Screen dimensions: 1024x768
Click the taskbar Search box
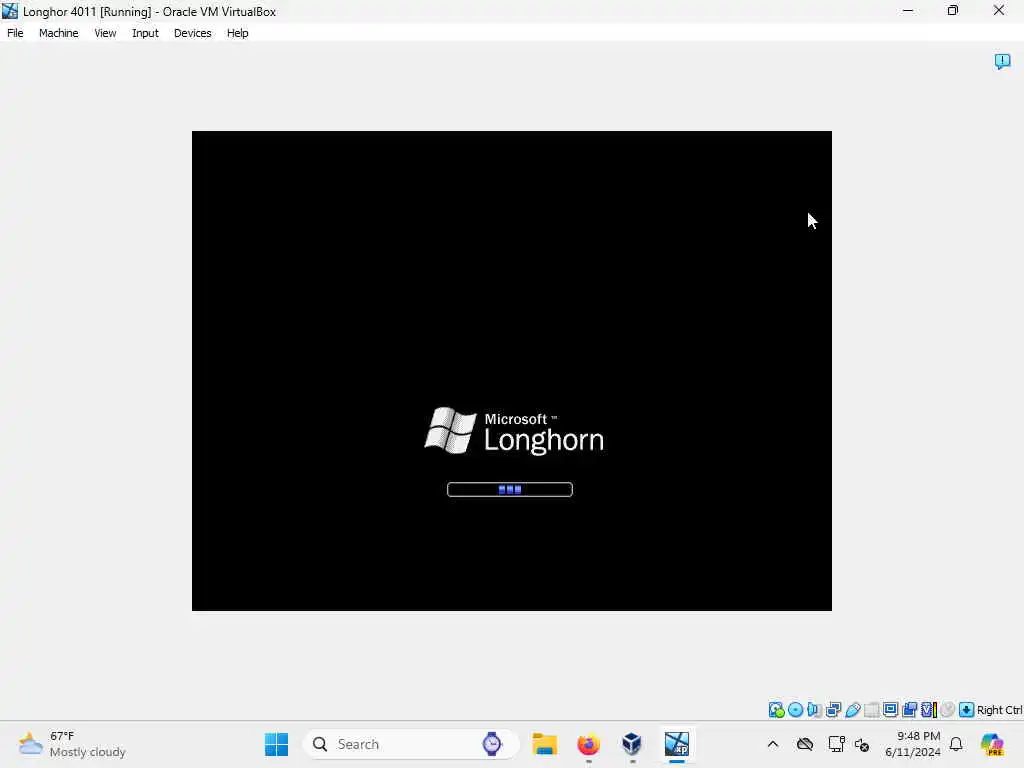[411, 744]
